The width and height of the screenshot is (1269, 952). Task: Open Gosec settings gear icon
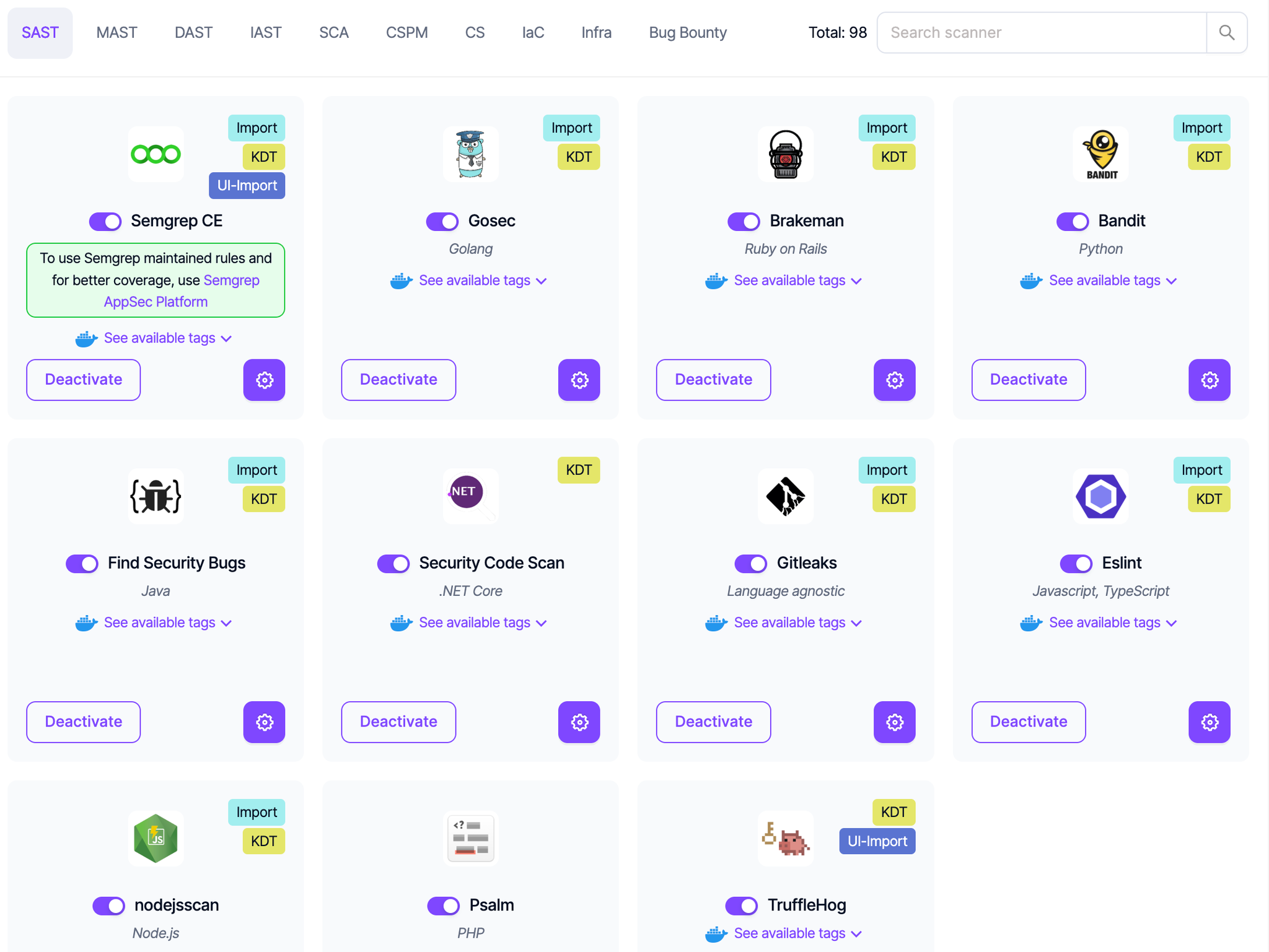[579, 380]
